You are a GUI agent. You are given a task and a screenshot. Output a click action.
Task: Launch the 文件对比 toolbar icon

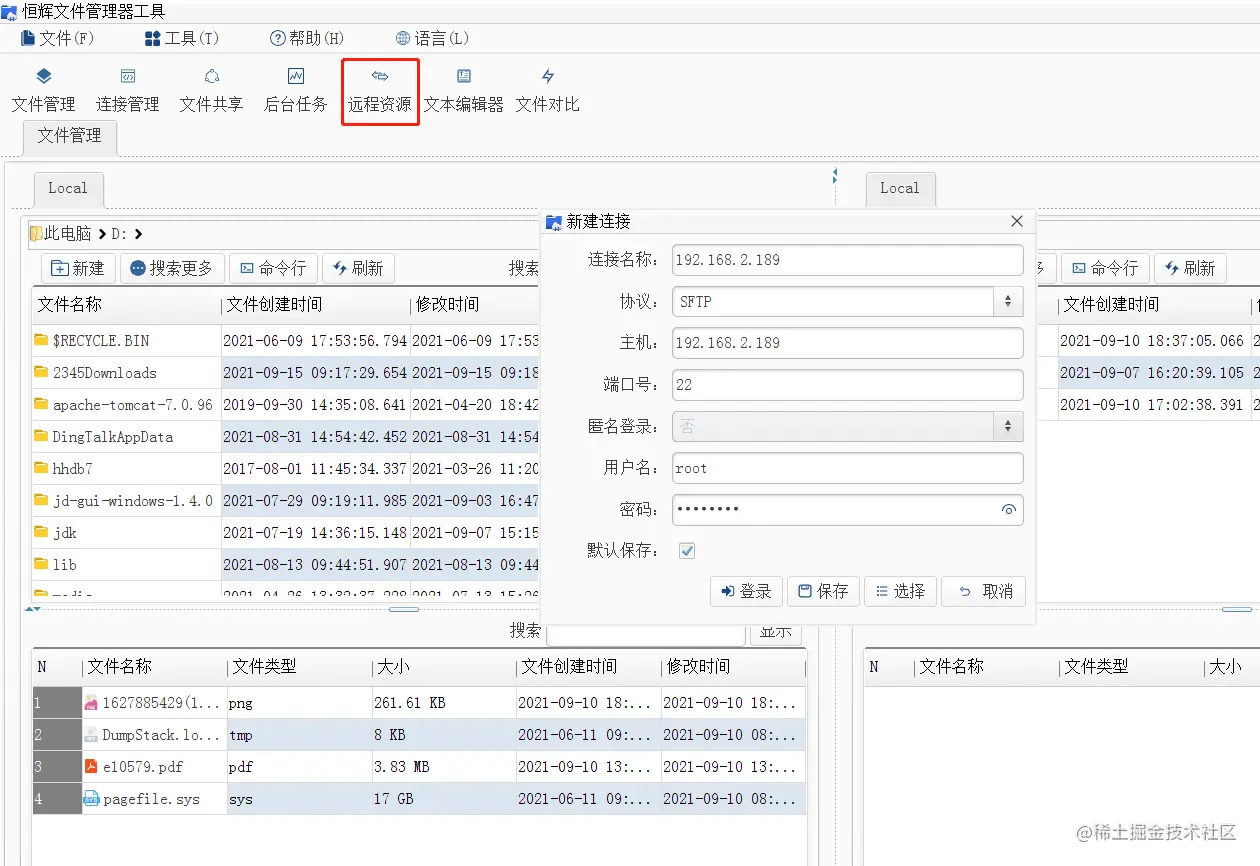(547, 90)
